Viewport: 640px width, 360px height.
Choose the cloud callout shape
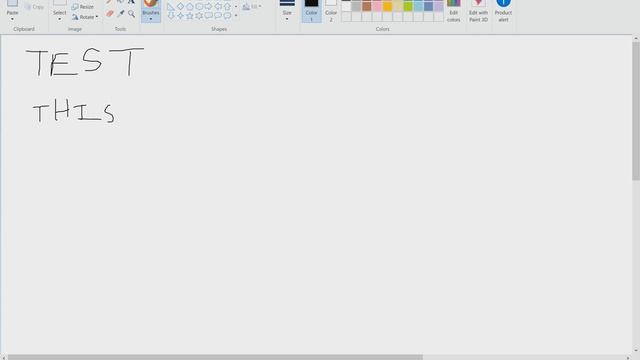coord(227,16)
